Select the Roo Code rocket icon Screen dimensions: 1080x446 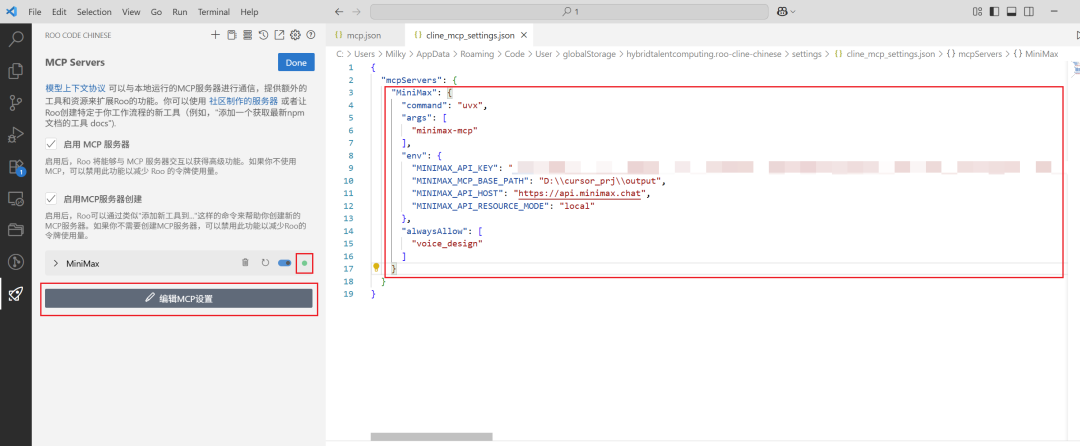pos(15,295)
